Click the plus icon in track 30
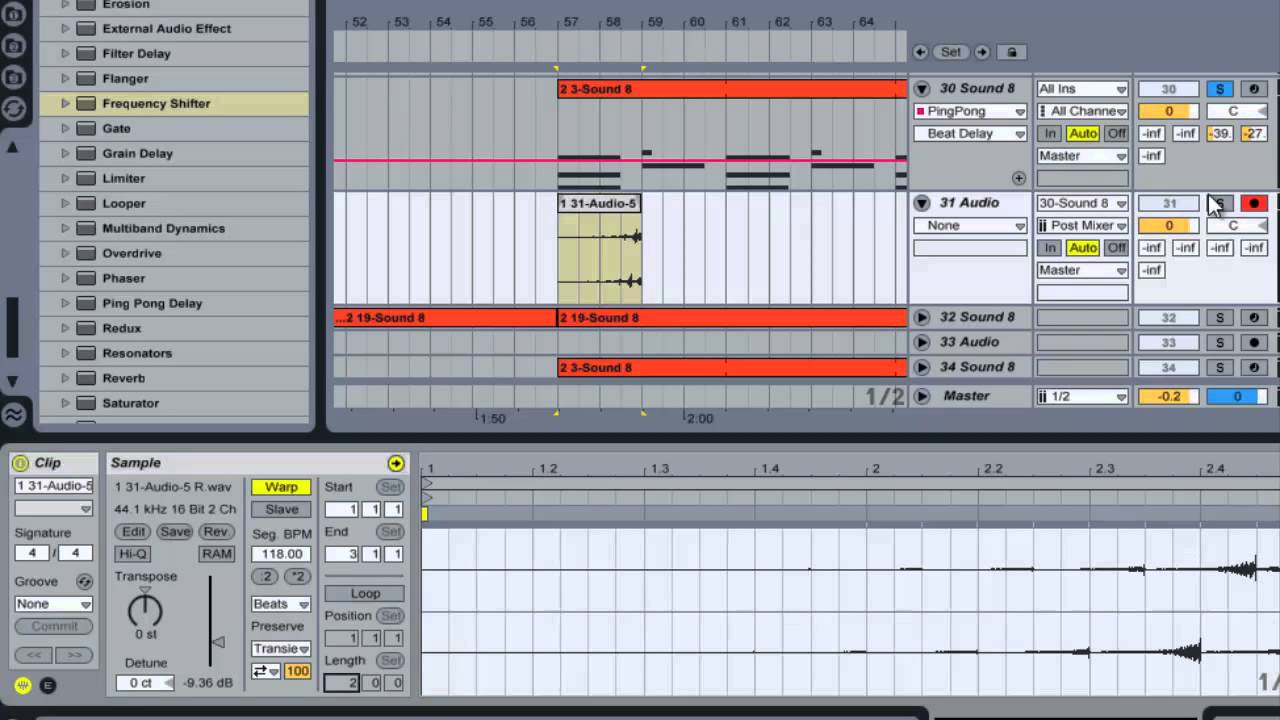The image size is (1280, 720). (x=1018, y=178)
